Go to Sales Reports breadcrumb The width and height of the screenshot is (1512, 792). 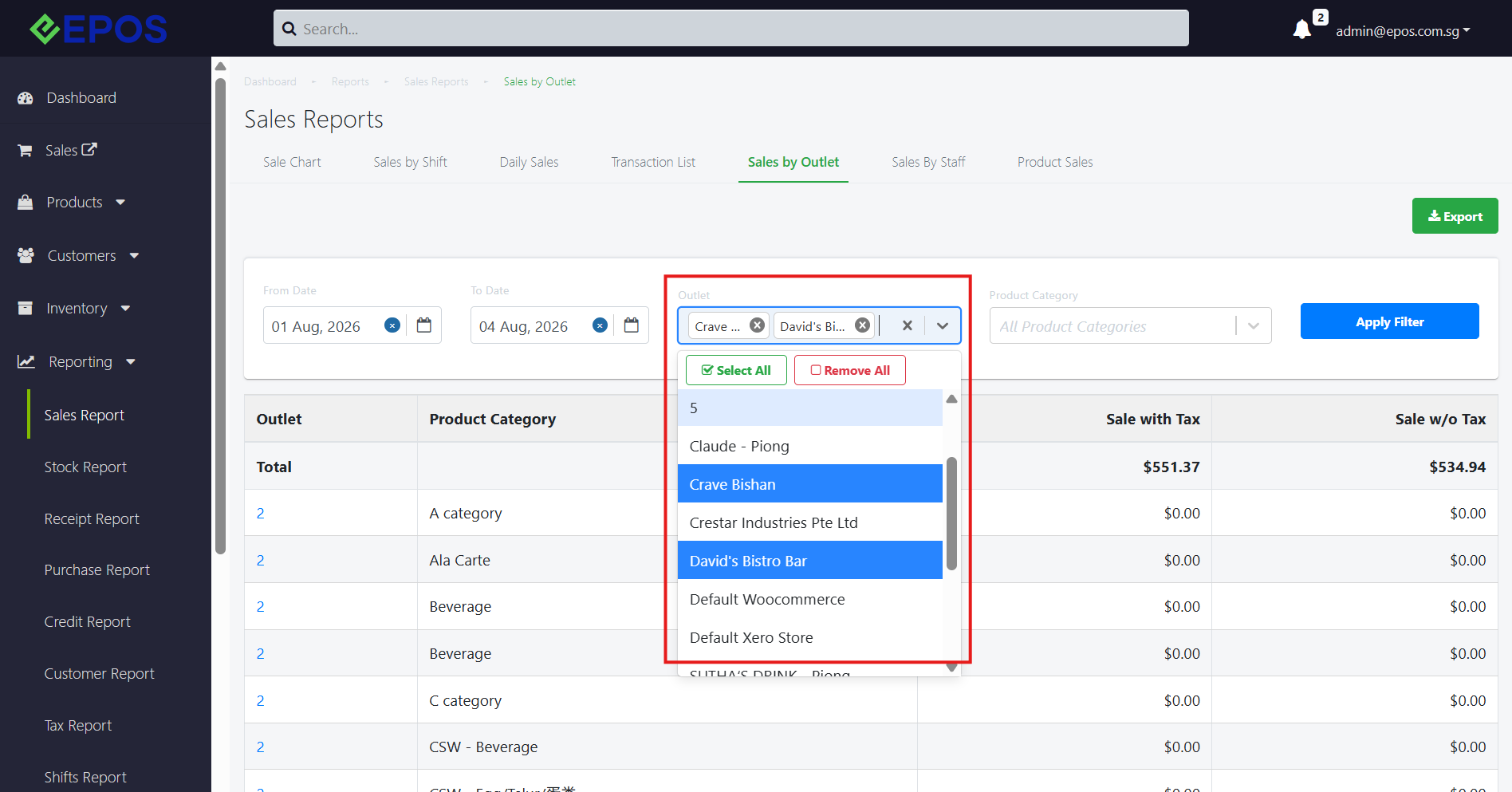pos(436,81)
